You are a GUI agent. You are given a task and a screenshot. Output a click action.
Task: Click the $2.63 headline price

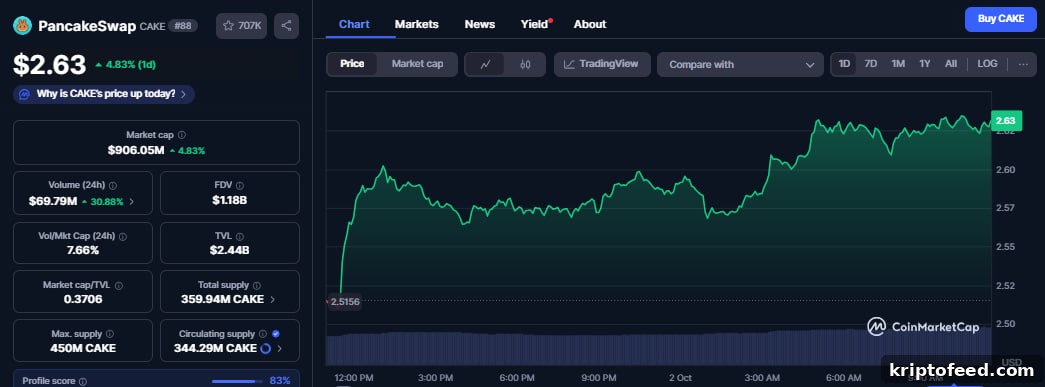pyautogui.click(x=49, y=65)
